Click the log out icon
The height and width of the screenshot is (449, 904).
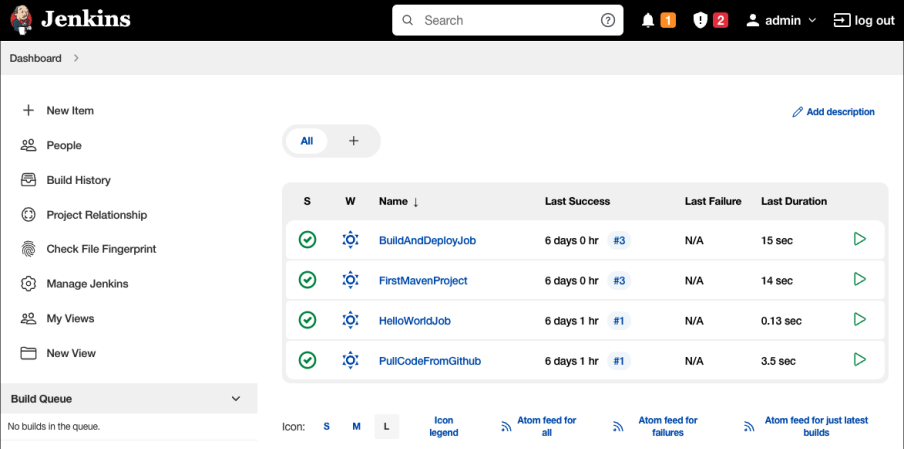click(x=842, y=21)
